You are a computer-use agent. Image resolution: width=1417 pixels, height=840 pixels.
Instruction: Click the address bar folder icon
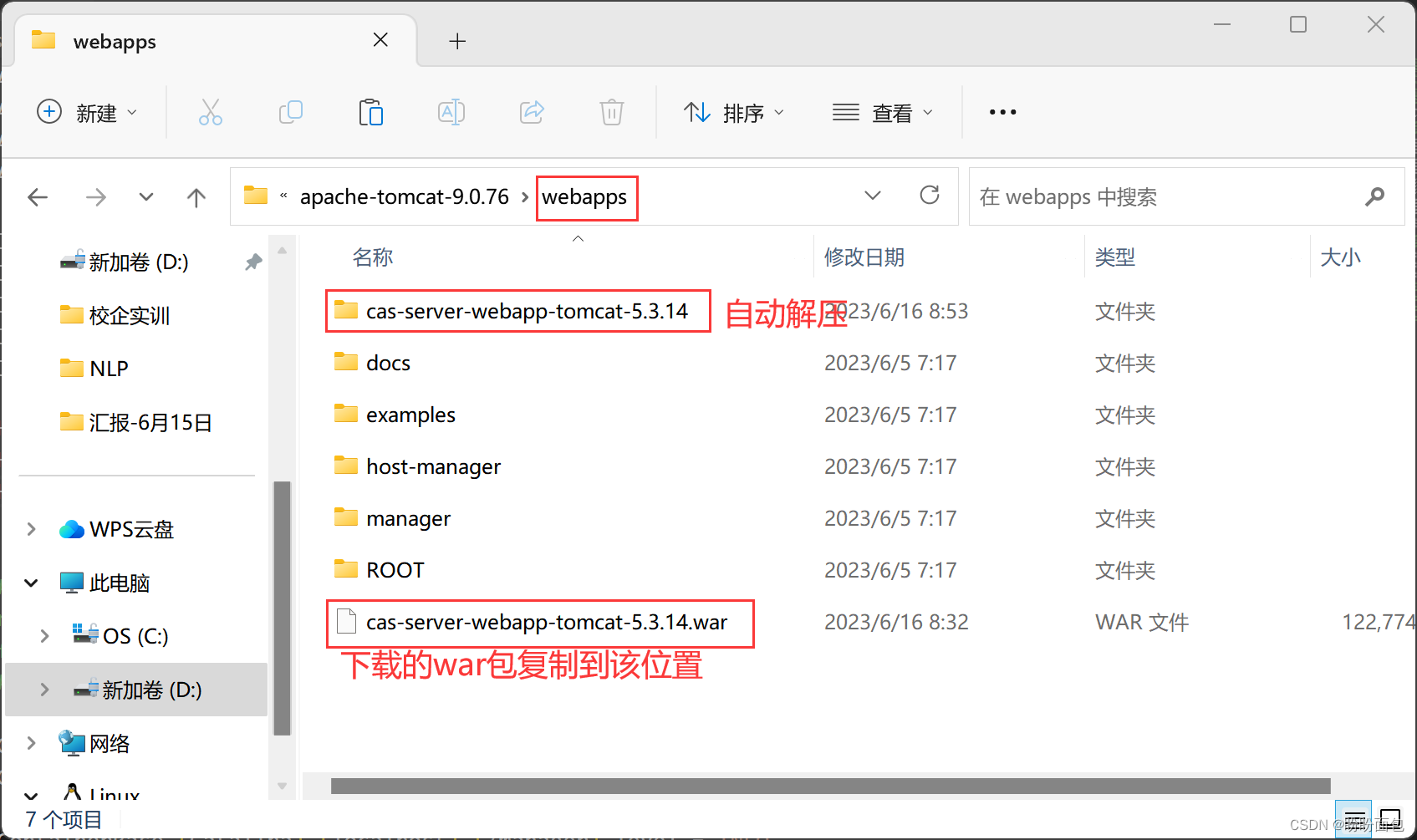point(256,196)
